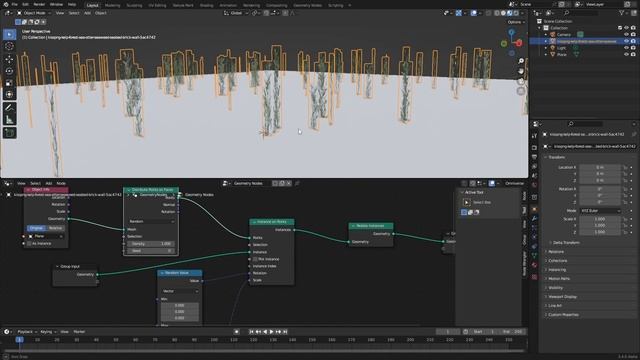The height and width of the screenshot is (360, 640).
Task: Collapse the Transform panel in Properties
Action: 556,157
